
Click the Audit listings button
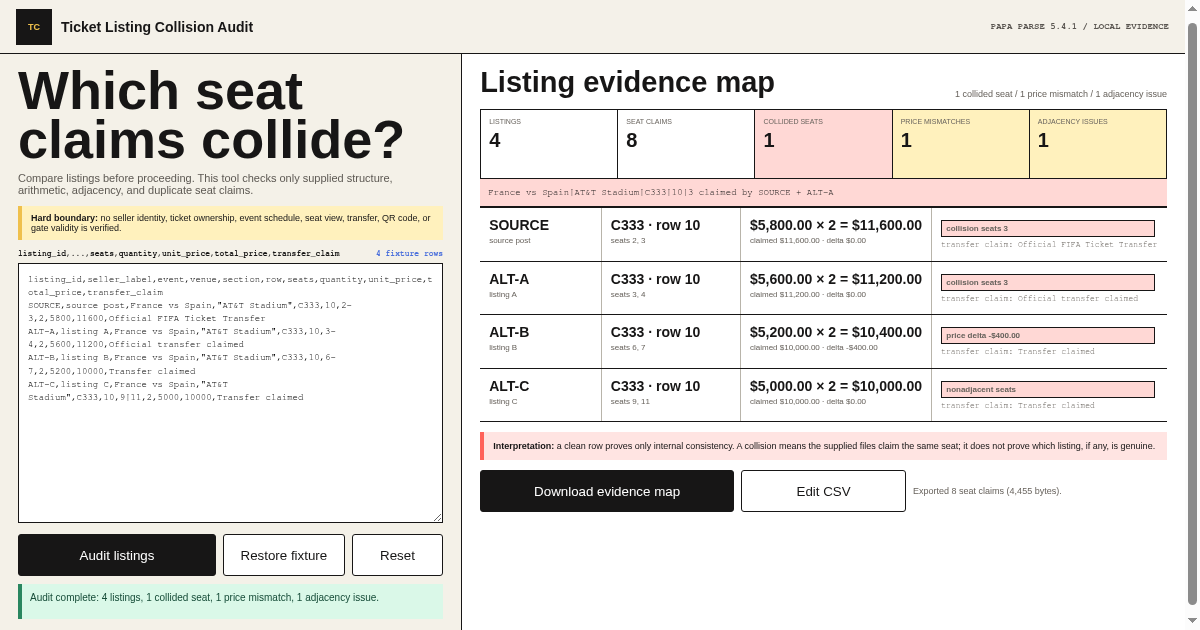click(117, 555)
